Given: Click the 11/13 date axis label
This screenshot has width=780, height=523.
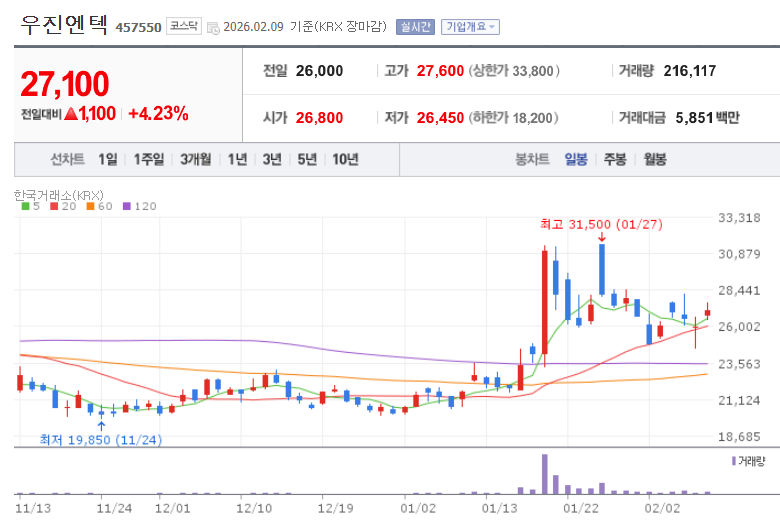Looking at the screenshot, I should click(33, 509).
